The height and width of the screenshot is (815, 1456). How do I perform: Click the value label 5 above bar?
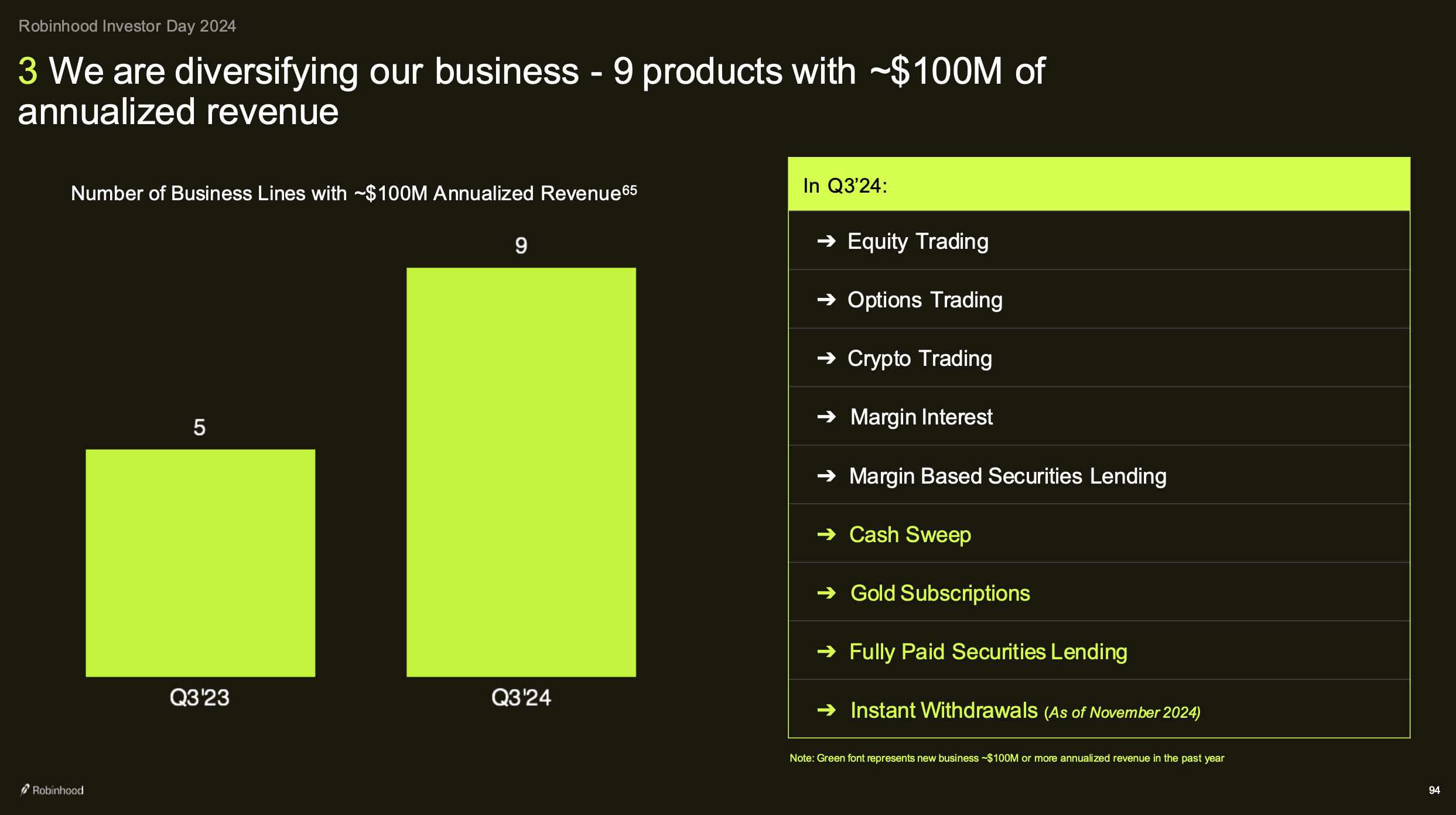200,427
